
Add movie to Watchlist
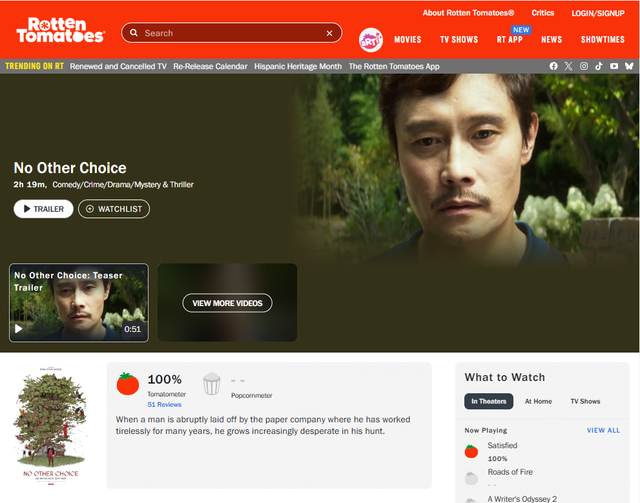[114, 209]
